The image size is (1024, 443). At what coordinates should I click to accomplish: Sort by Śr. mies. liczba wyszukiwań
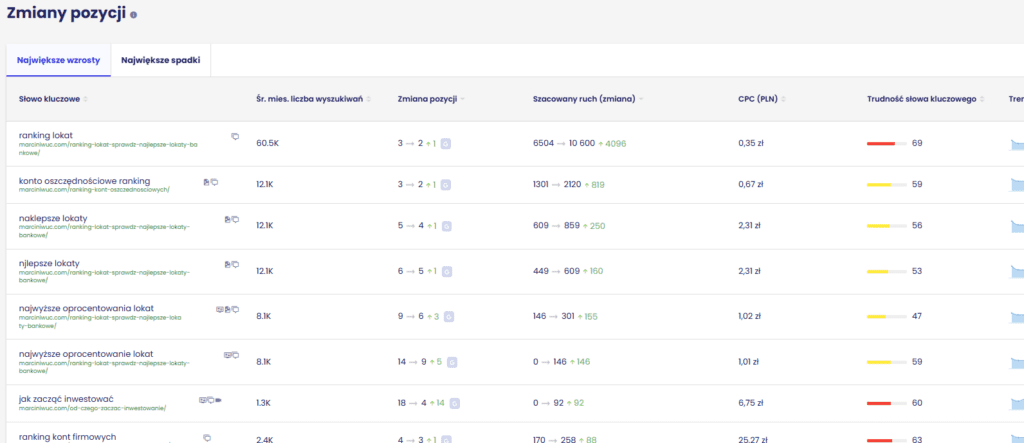(312, 99)
